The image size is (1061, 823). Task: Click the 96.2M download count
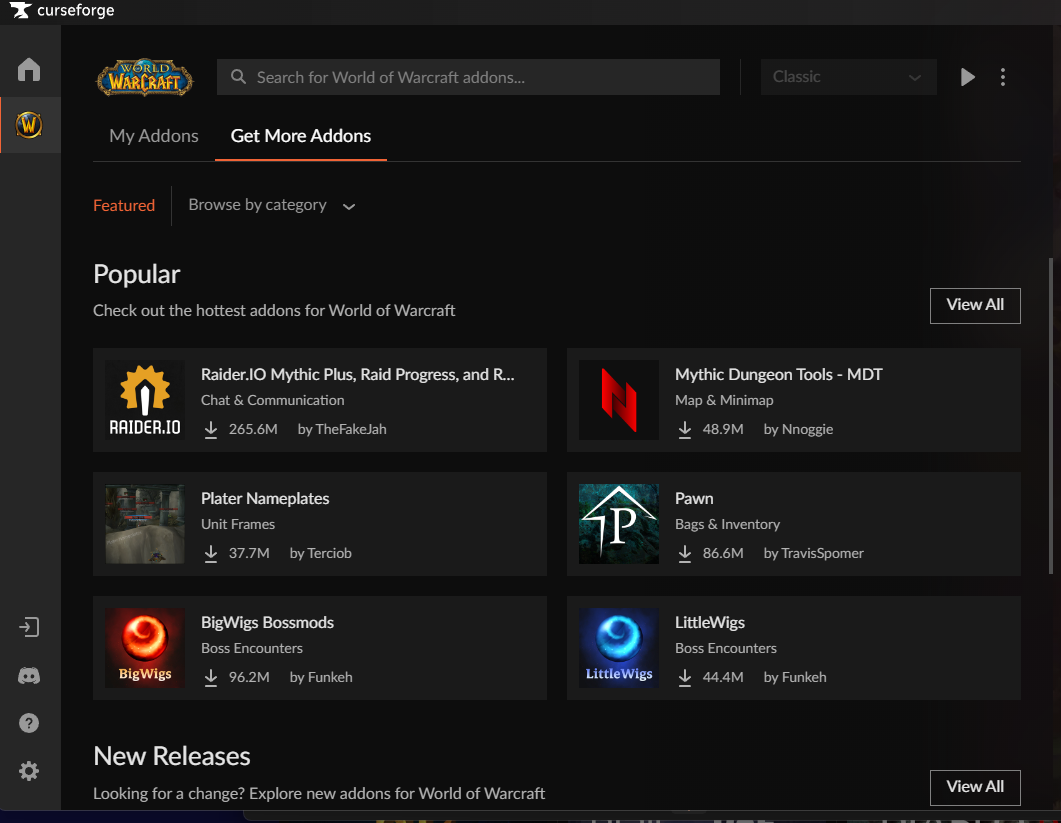249,677
